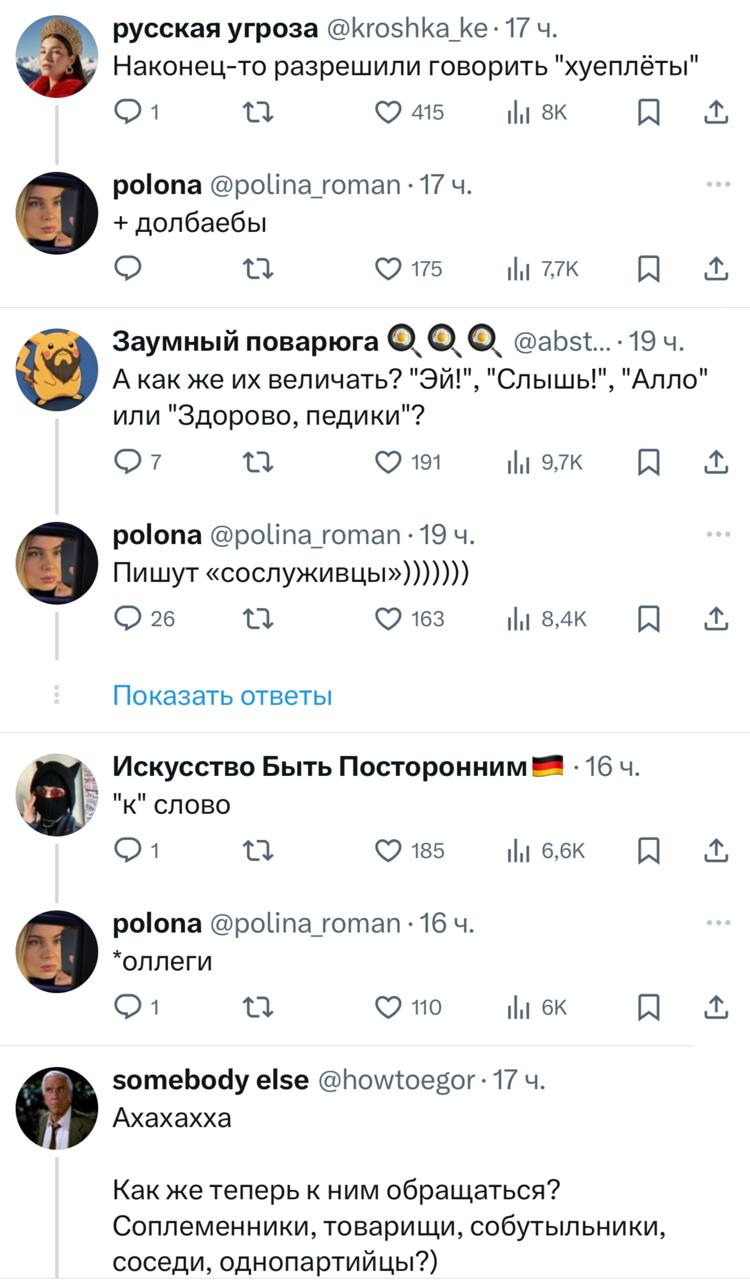The height and width of the screenshot is (1280, 750).
Task: Open the @howtoegor profile handle
Action: (396, 1080)
